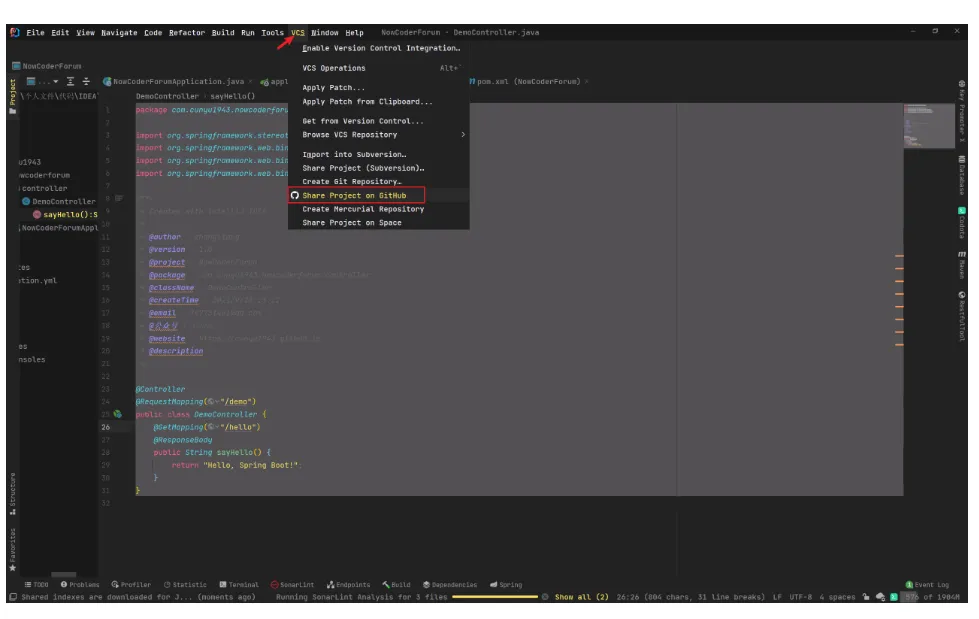This screenshot has height=619, width=979.
Task: Open the Statistic tool window
Action: (x=185, y=585)
